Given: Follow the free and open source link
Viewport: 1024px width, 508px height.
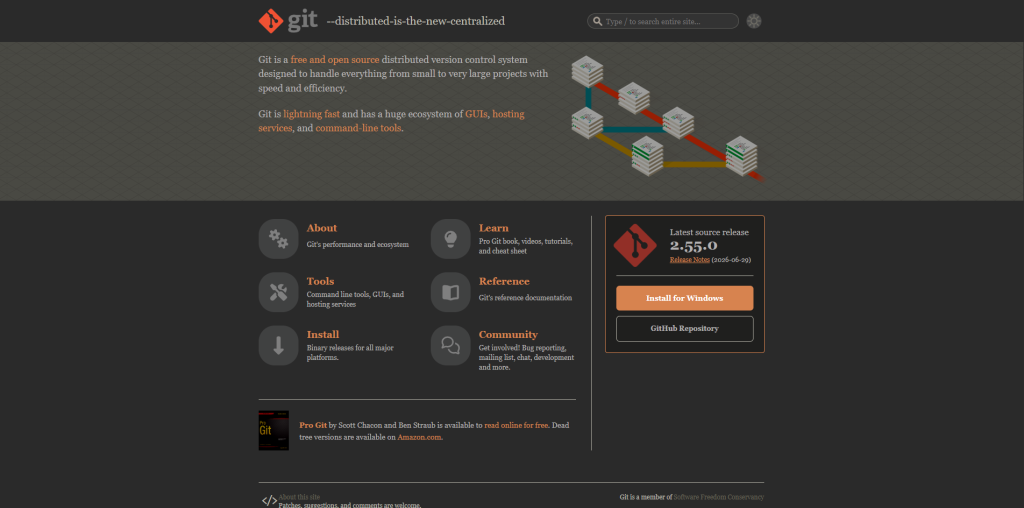Looking at the screenshot, I should point(335,59).
